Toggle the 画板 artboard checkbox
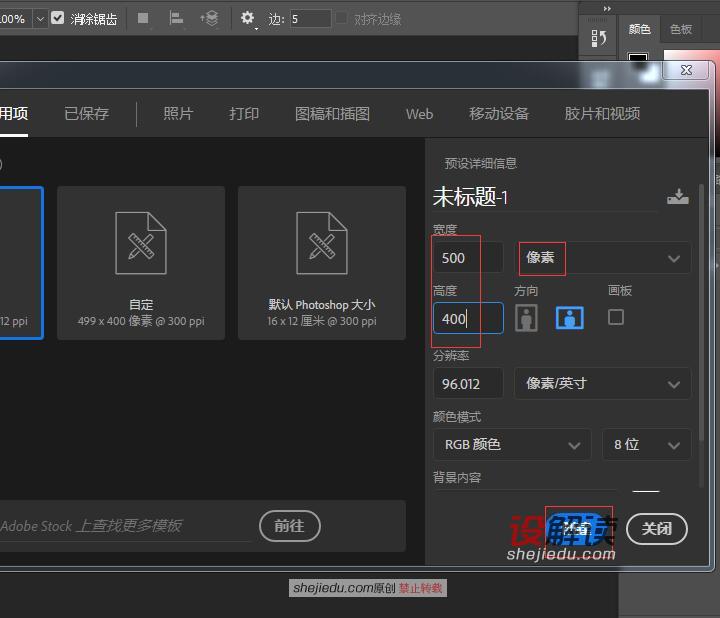 [x=616, y=317]
